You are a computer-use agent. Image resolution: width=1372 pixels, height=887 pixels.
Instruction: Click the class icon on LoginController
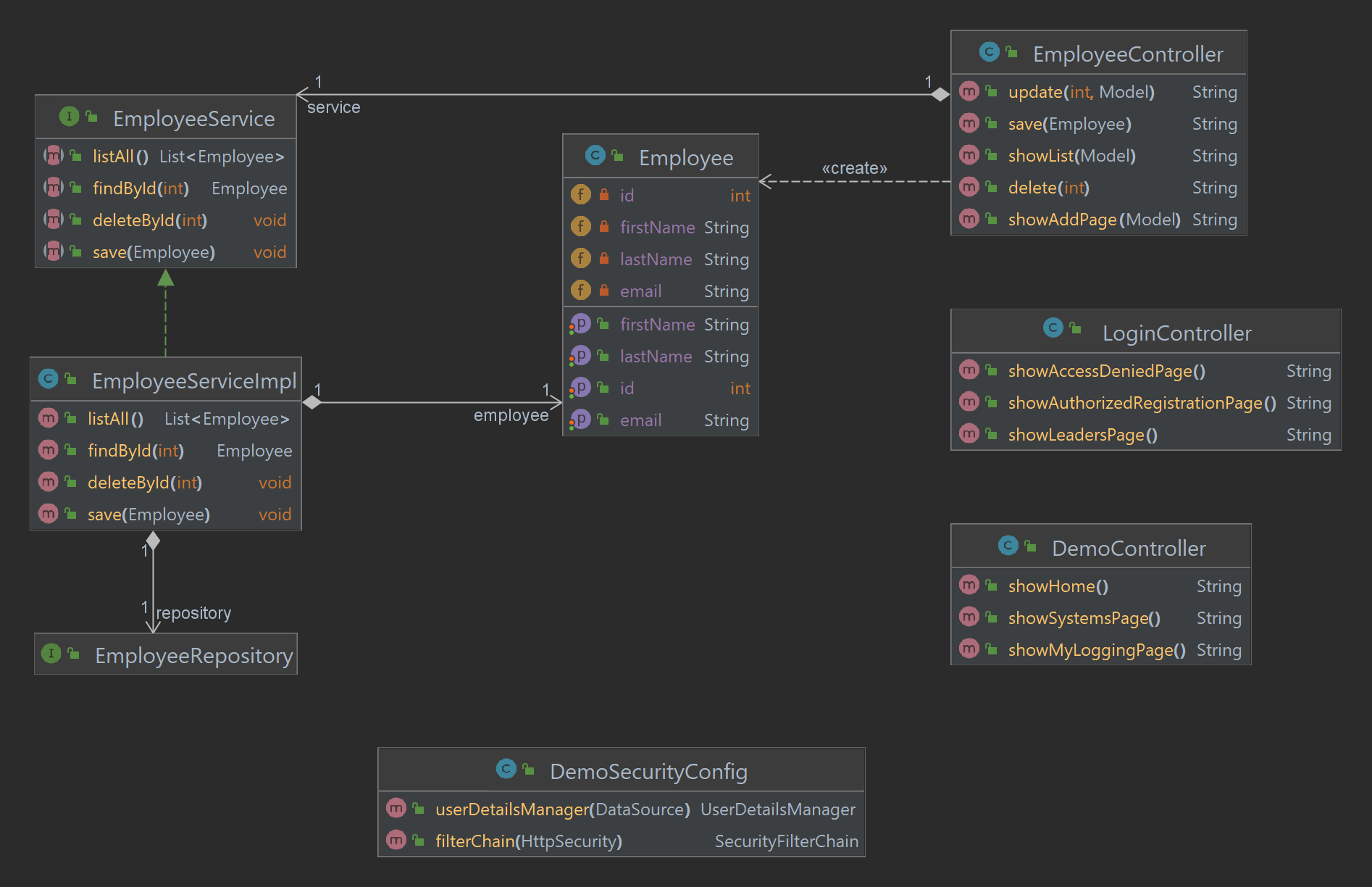[x=1052, y=328]
